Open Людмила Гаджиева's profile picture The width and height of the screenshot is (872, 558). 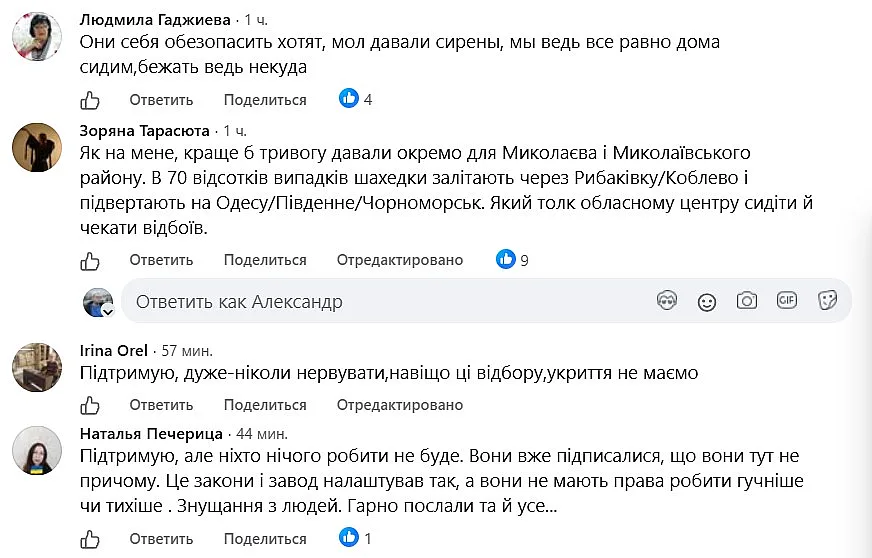37,36
